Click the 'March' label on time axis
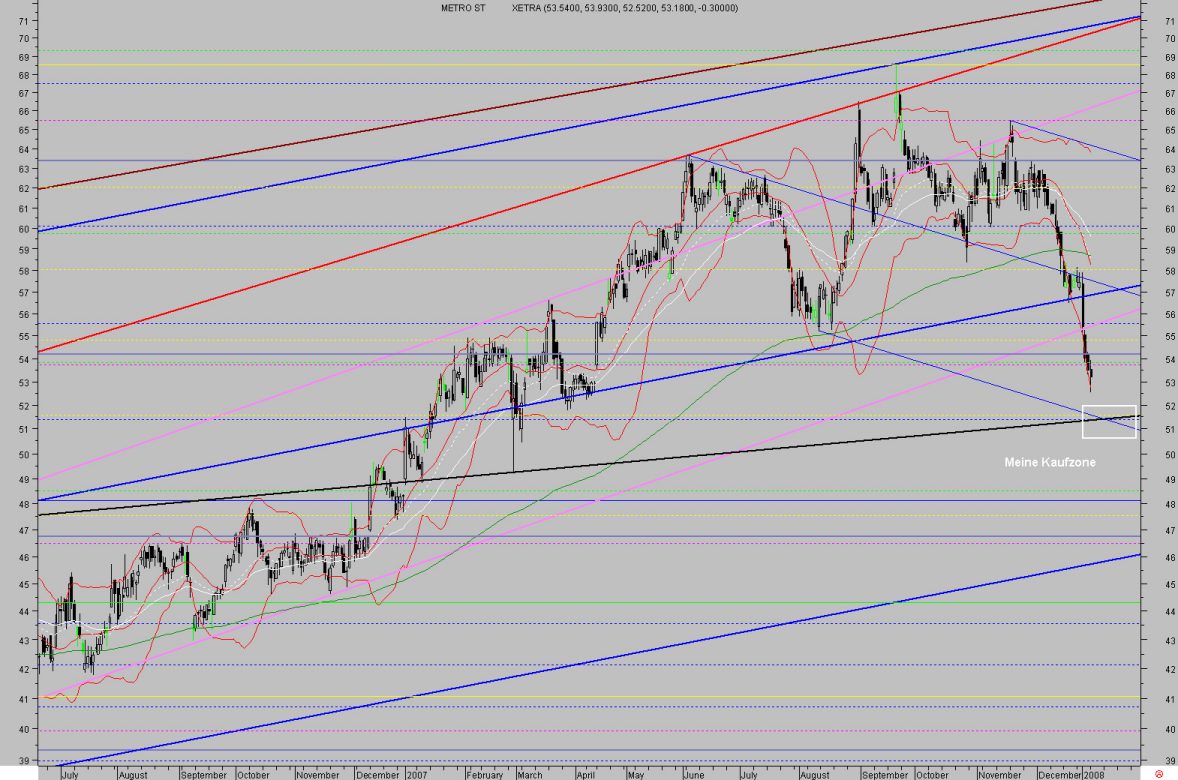This screenshot has width=1178, height=780. click(530, 775)
